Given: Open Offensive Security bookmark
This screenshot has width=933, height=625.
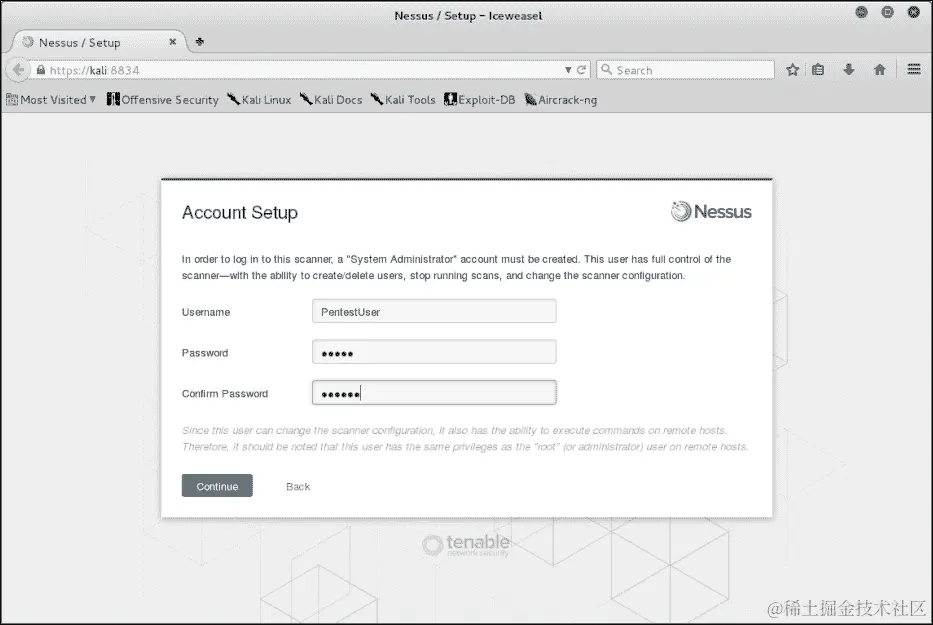Looking at the screenshot, I should (x=162, y=100).
